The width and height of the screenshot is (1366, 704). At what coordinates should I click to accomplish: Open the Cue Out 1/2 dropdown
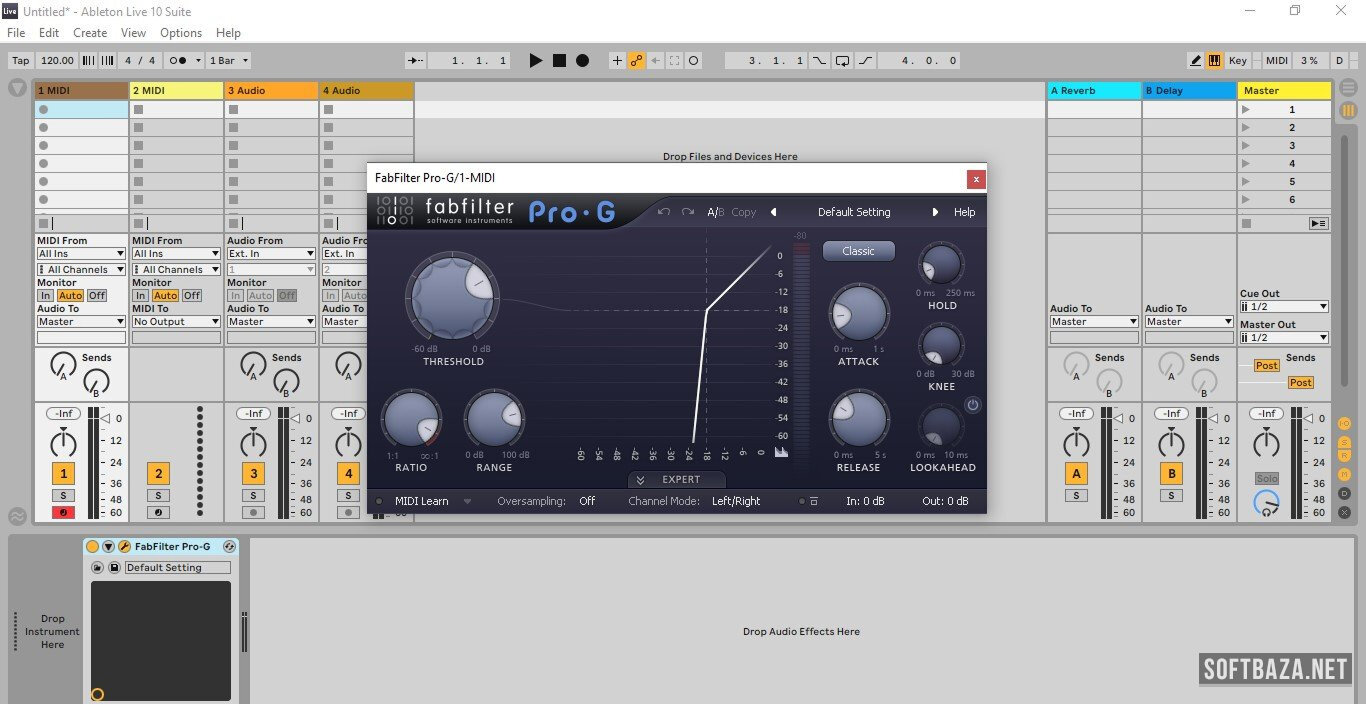[x=1284, y=307]
